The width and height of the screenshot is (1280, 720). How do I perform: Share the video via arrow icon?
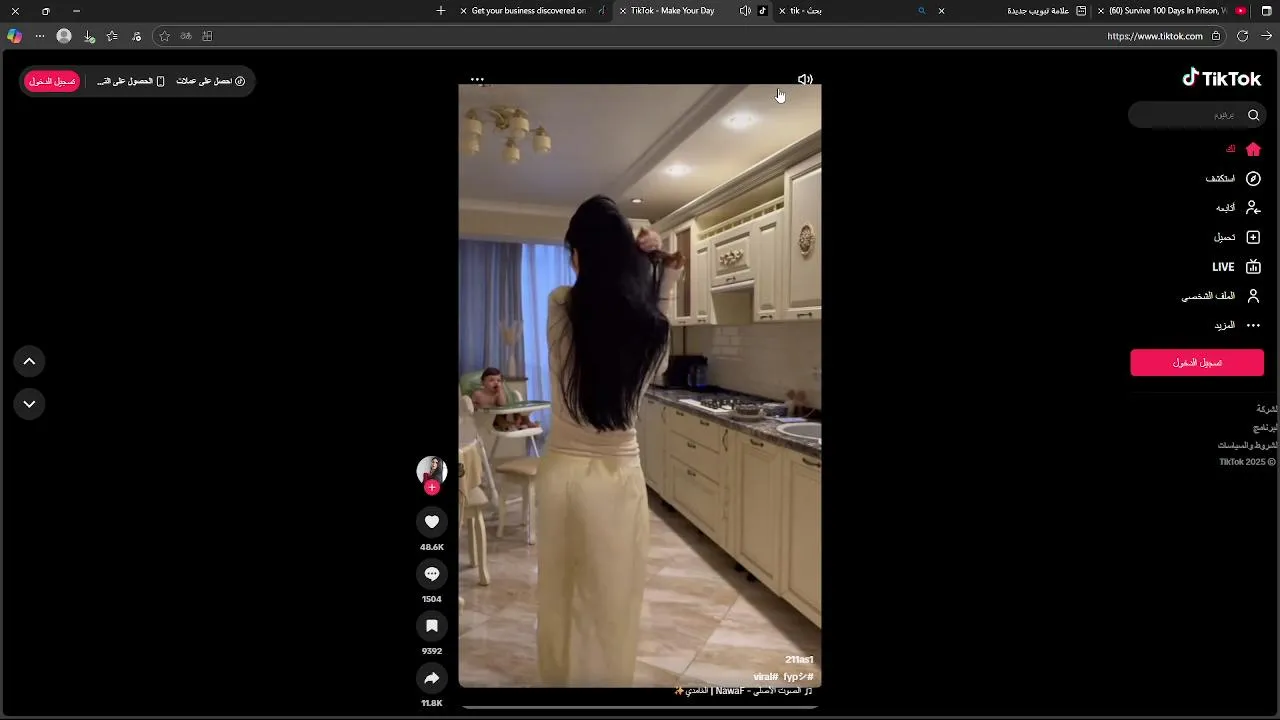(x=432, y=678)
